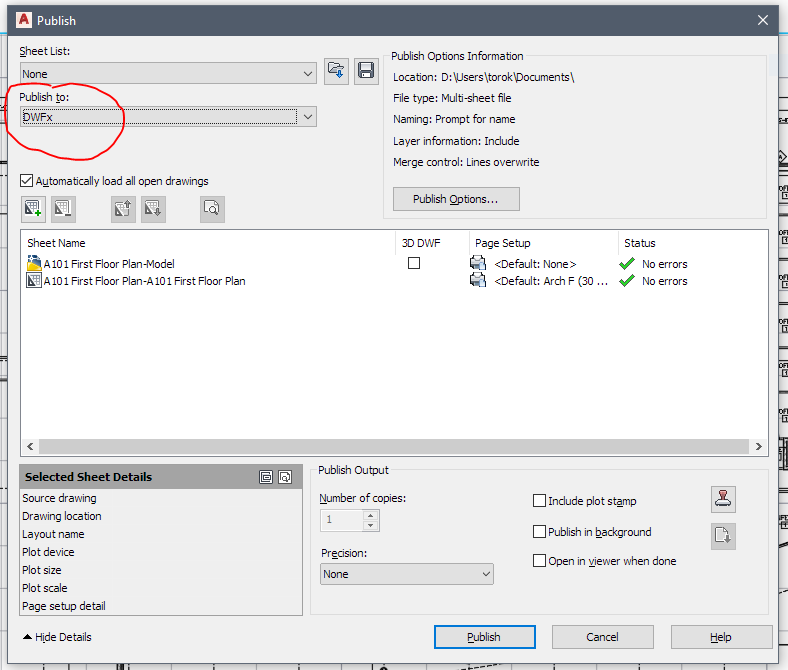Click page setup <Default: Arch F (30 ...

tap(551, 281)
